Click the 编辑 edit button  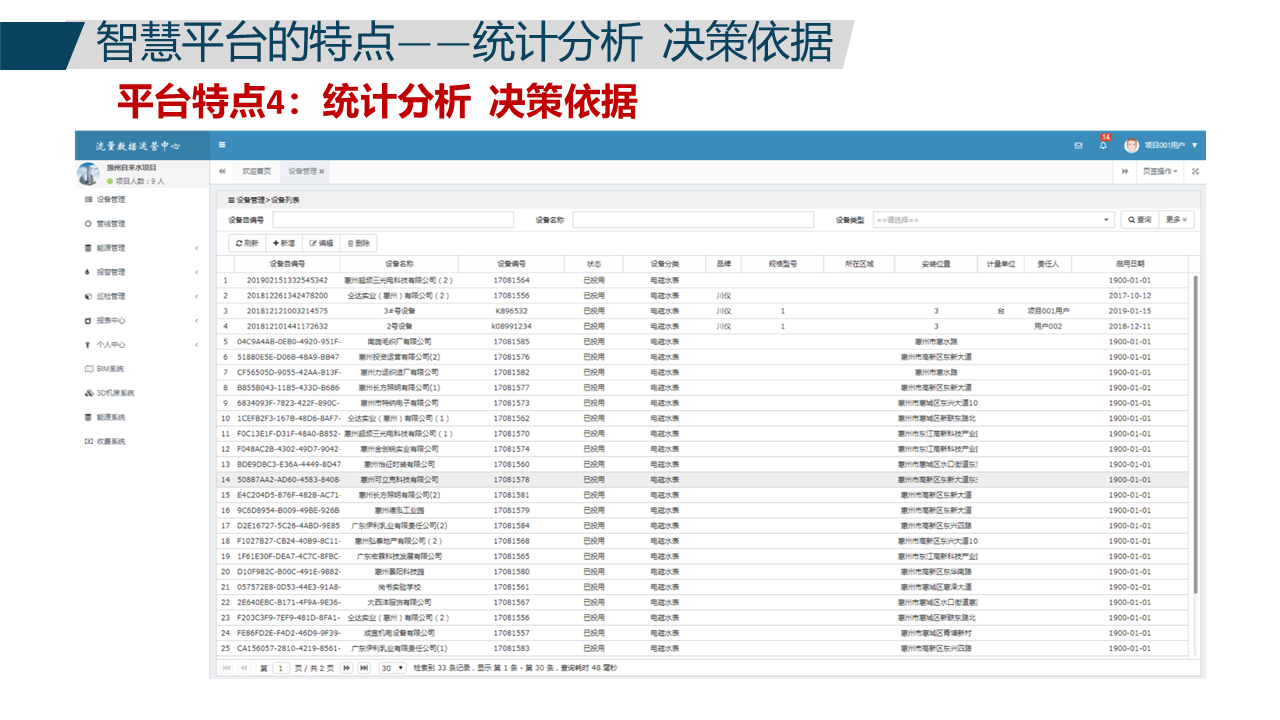click(x=322, y=243)
